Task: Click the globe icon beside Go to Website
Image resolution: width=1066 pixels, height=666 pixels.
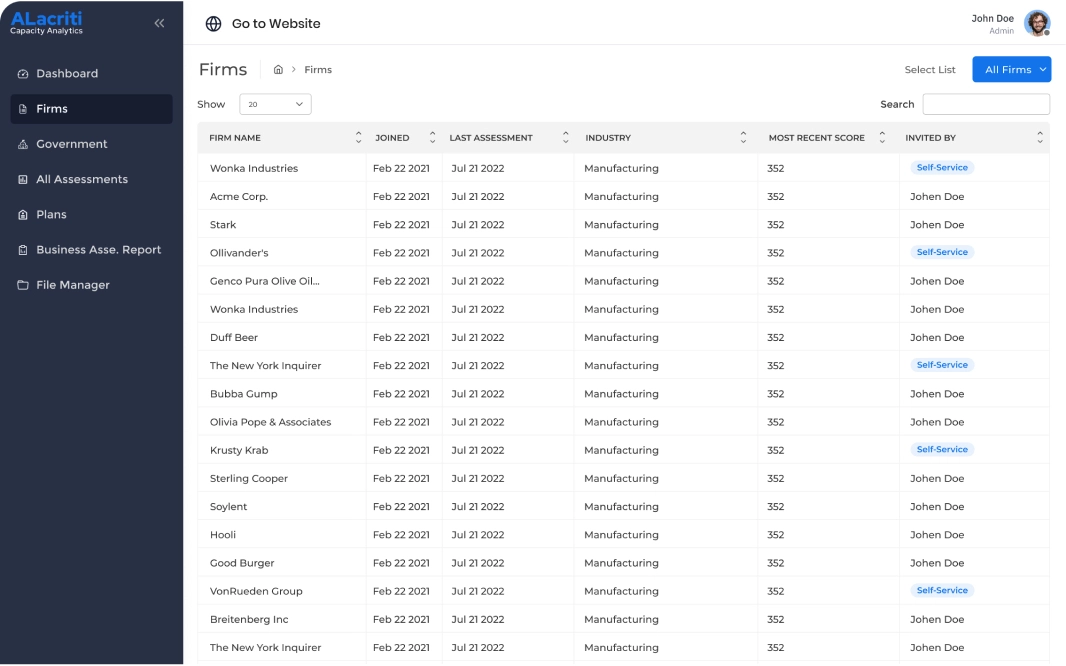Action: 213,24
